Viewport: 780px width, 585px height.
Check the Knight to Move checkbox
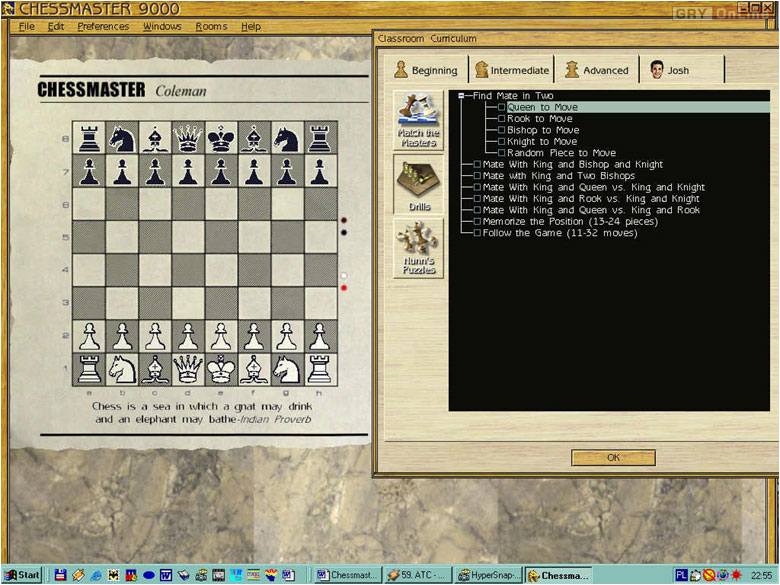(x=501, y=141)
